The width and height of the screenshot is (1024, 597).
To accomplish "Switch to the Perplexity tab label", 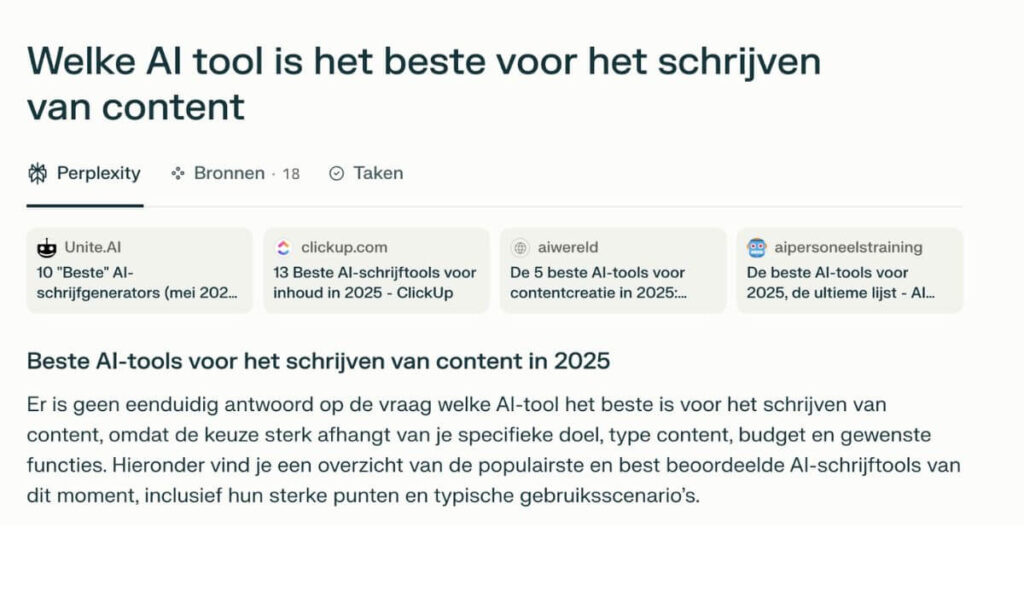I will coord(98,173).
